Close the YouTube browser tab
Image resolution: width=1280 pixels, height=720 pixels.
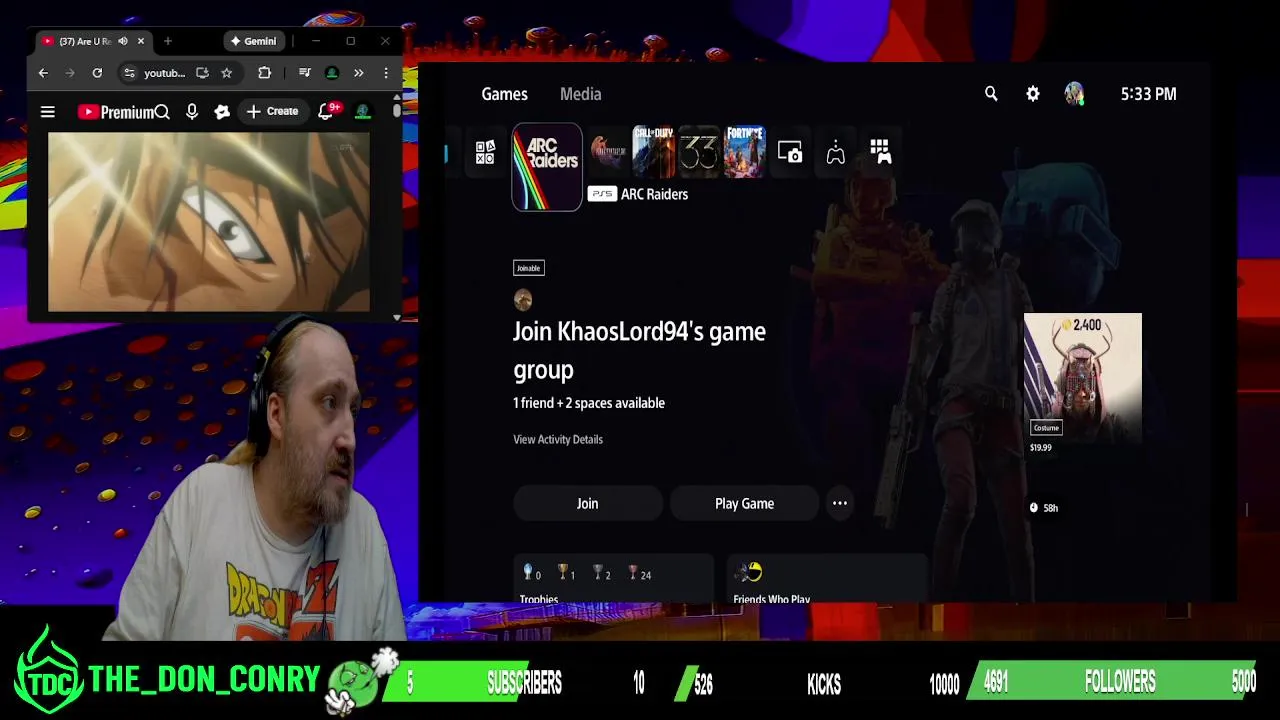[141, 41]
